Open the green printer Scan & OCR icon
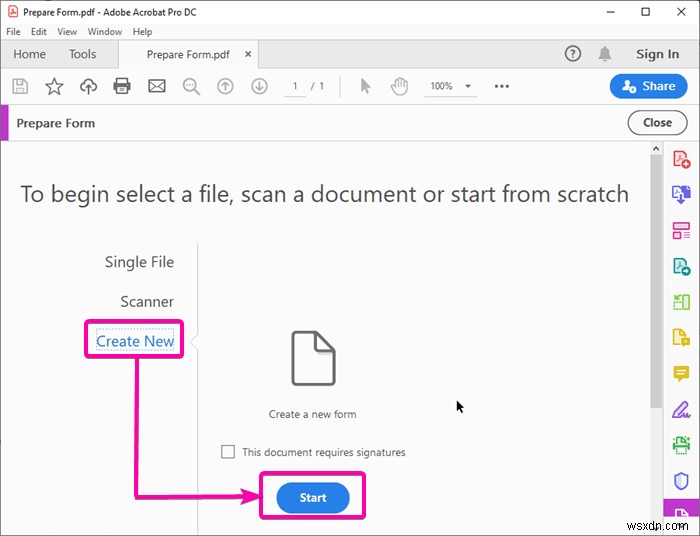The height and width of the screenshot is (536, 700). (x=681, y=445)
